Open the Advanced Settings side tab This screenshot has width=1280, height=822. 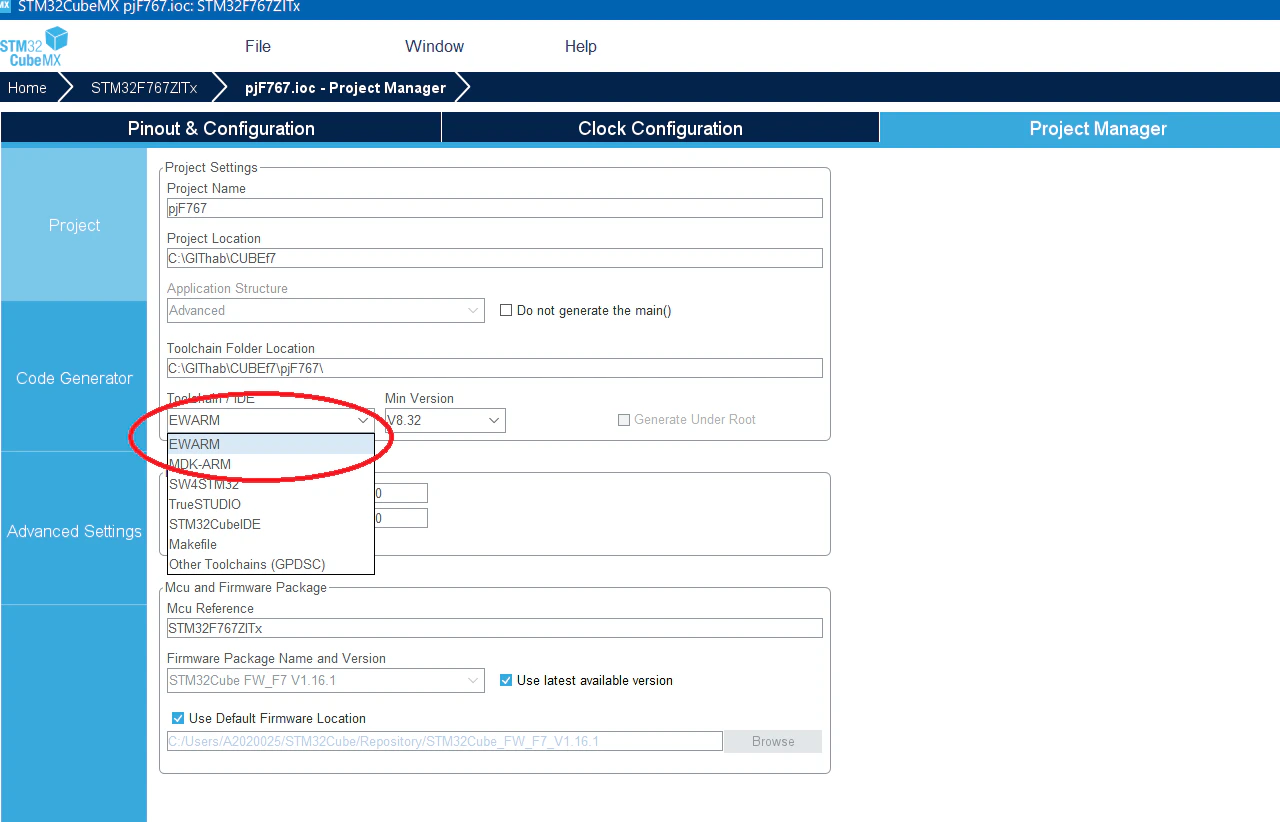pos(74,531)
